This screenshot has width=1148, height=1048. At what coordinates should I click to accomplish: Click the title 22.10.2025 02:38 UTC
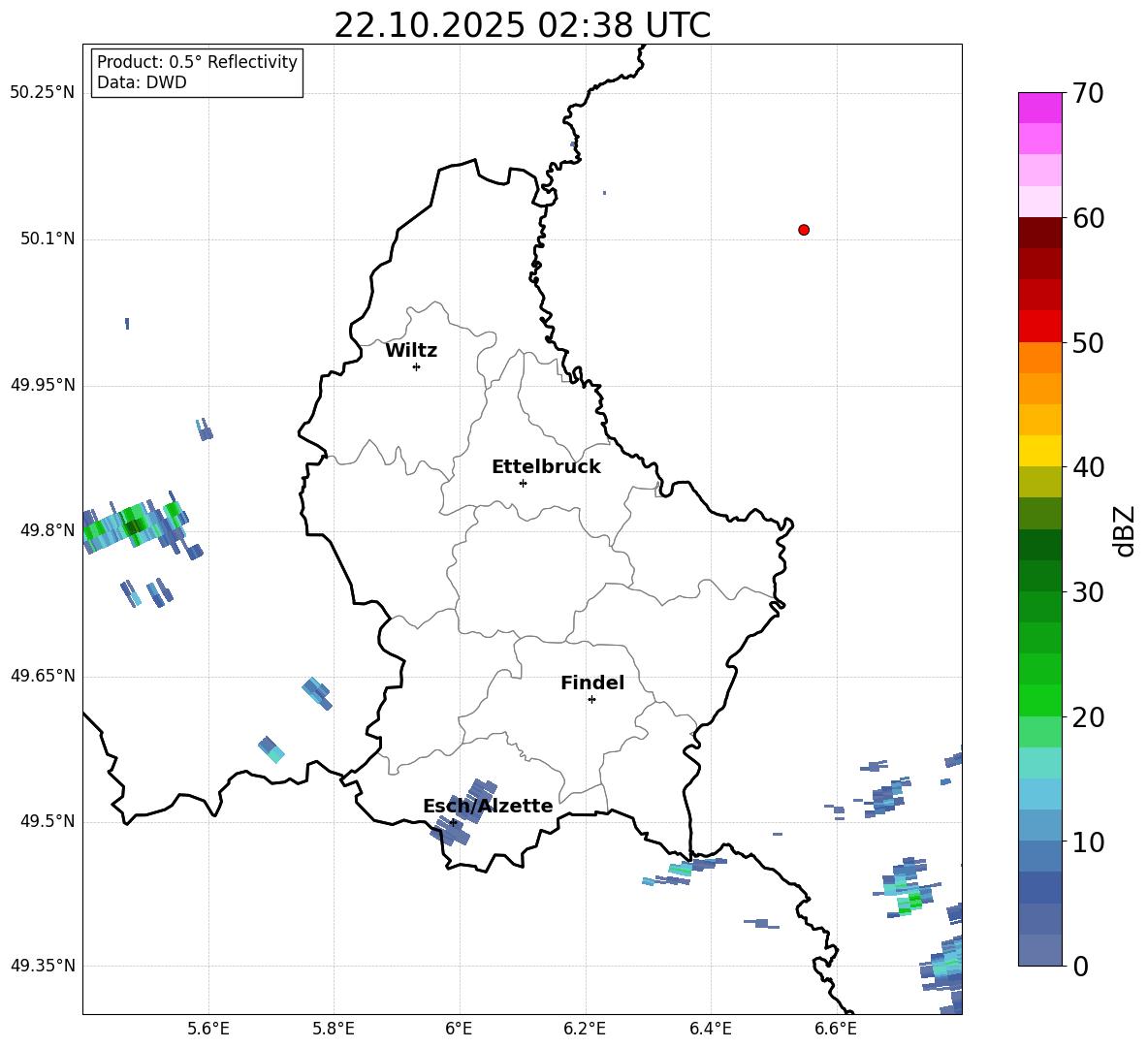[522, 25]
